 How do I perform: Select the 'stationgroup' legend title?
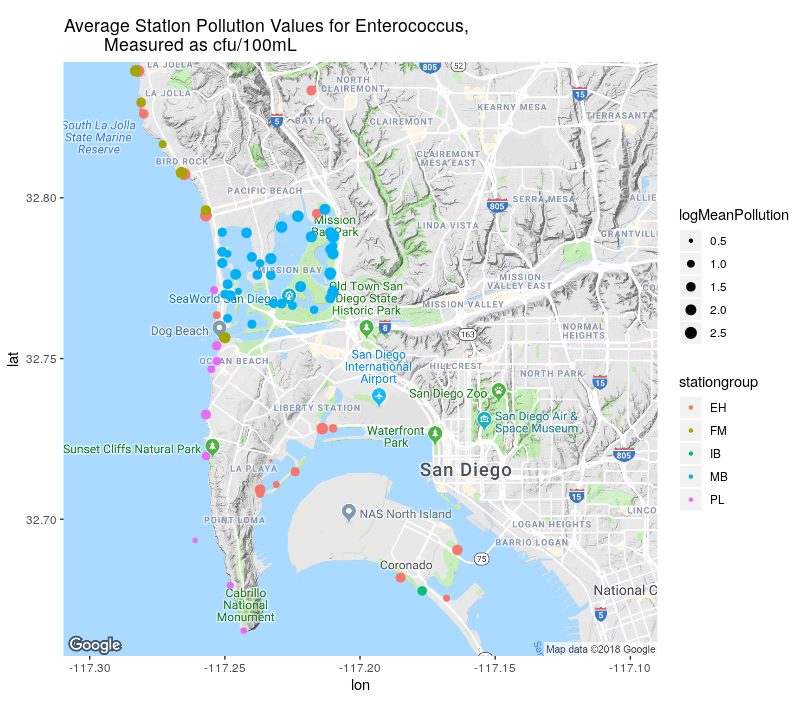point(718,382)
